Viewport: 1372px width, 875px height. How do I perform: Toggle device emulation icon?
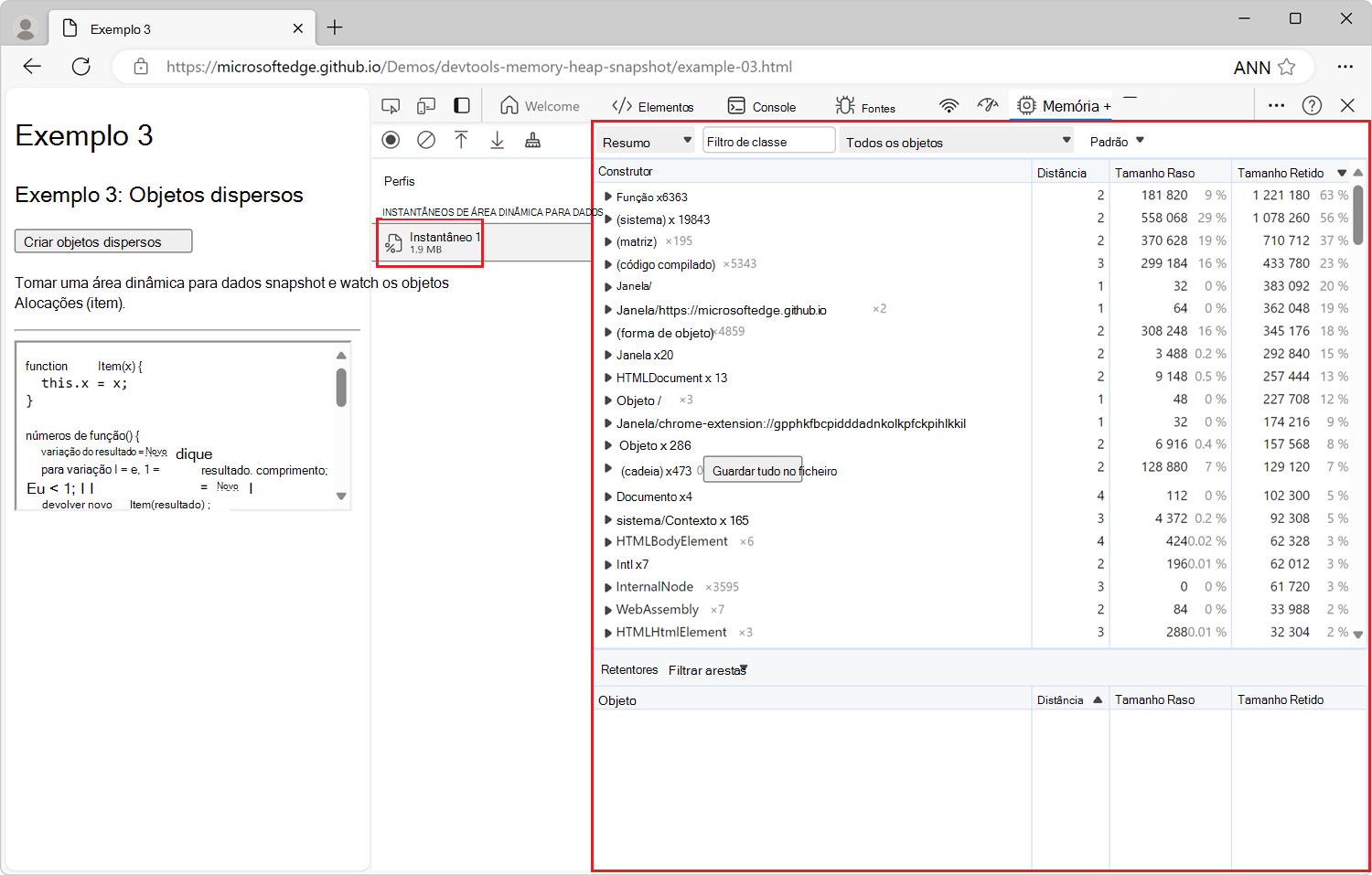[425, 106]
